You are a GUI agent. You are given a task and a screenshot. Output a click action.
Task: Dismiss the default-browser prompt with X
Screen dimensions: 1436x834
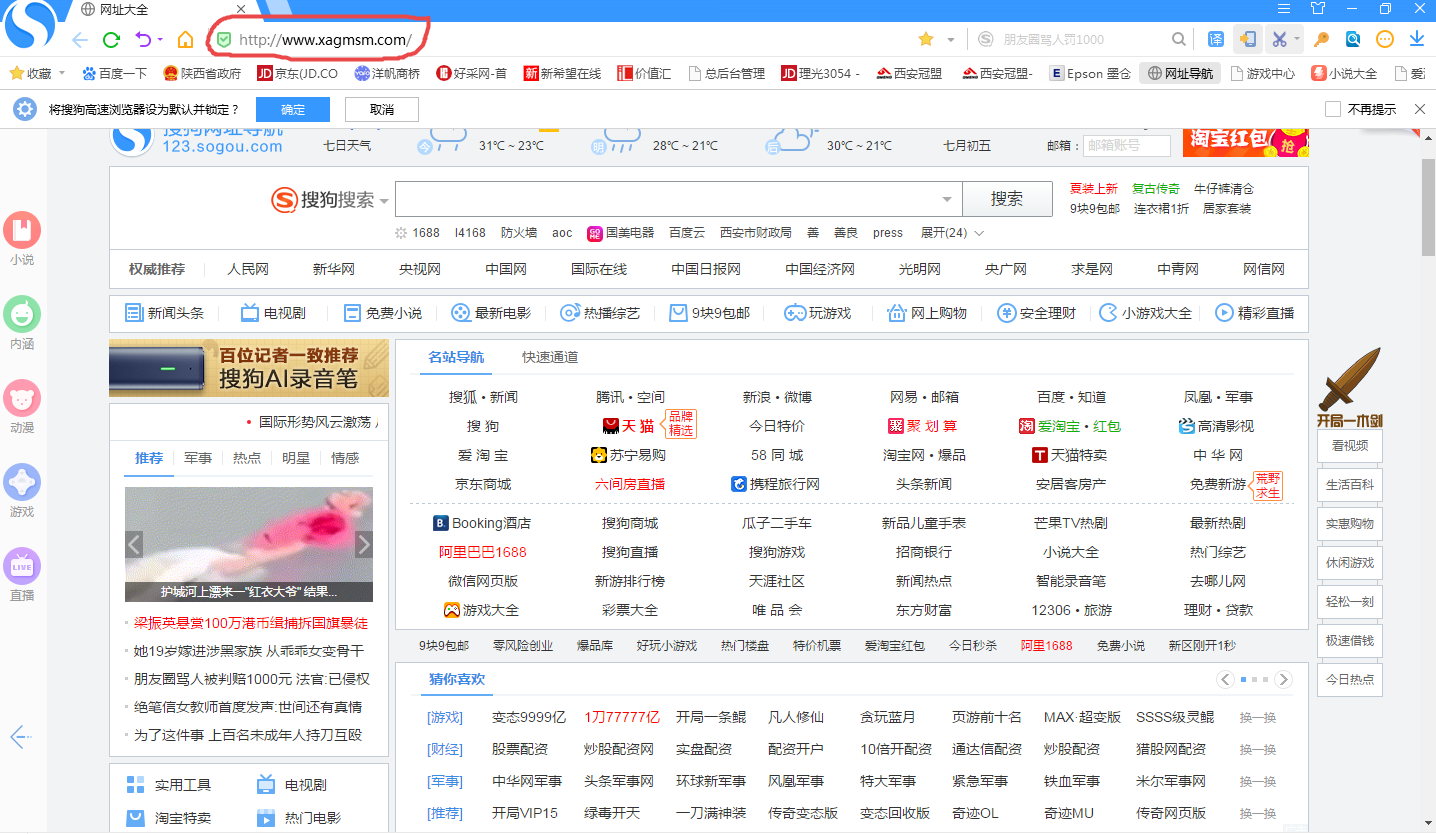point(1419,109)
